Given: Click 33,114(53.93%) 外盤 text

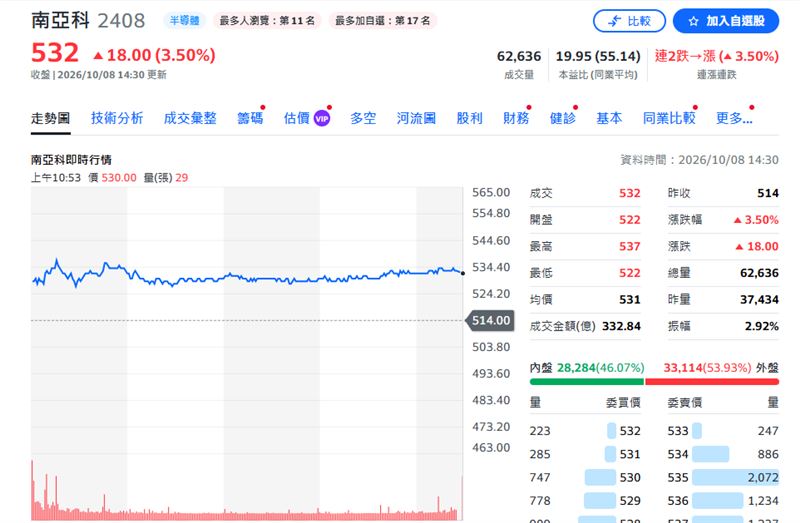Looking at the screenshot, I should (721, 367).
